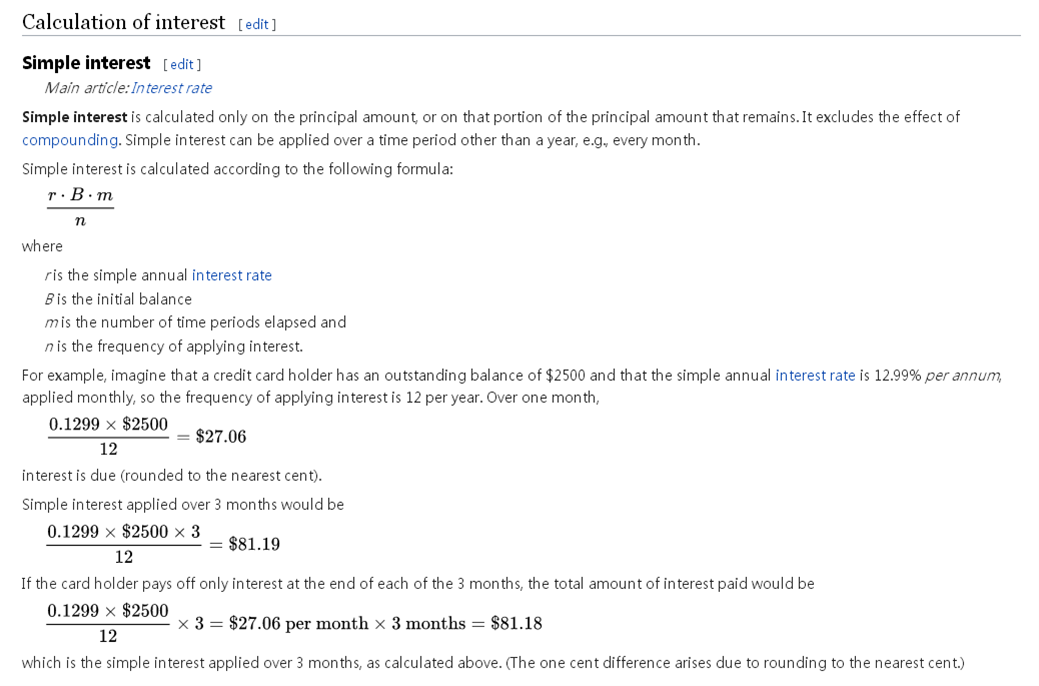Click the $81.19 three-month formula

(x=163, y=544)
